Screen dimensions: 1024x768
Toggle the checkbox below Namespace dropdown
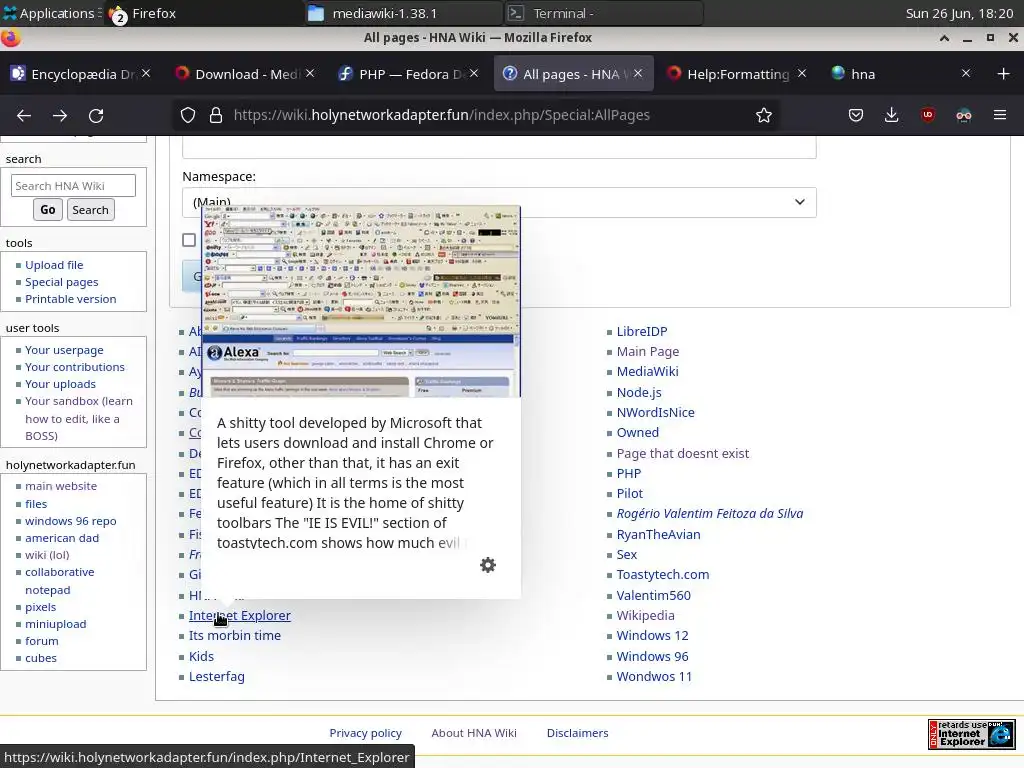[x=189, y=240]
